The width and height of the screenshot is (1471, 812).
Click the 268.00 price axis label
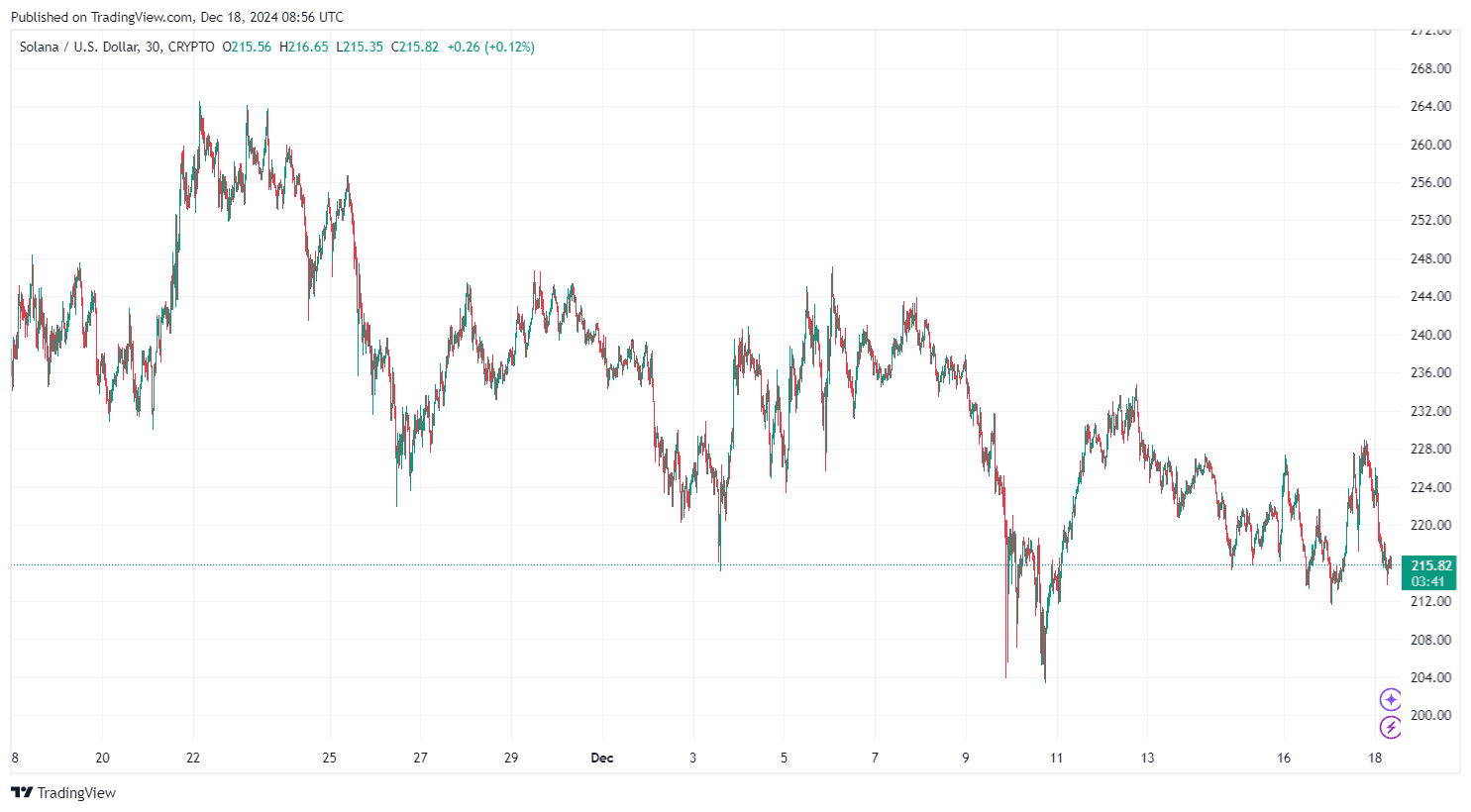tap(1430, 68)
